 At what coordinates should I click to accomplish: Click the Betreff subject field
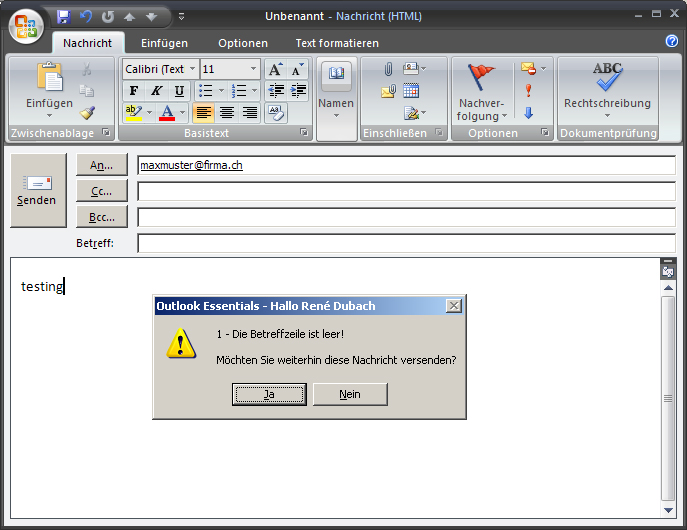click(x=406, y=243)
